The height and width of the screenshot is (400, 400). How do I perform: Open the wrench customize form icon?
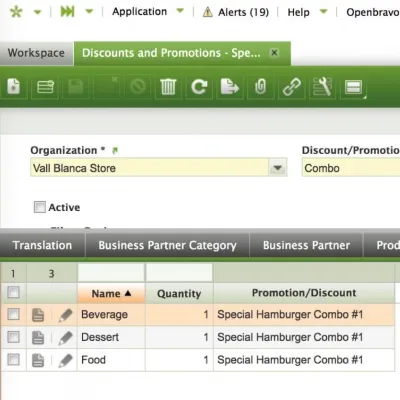coord(322,87)
